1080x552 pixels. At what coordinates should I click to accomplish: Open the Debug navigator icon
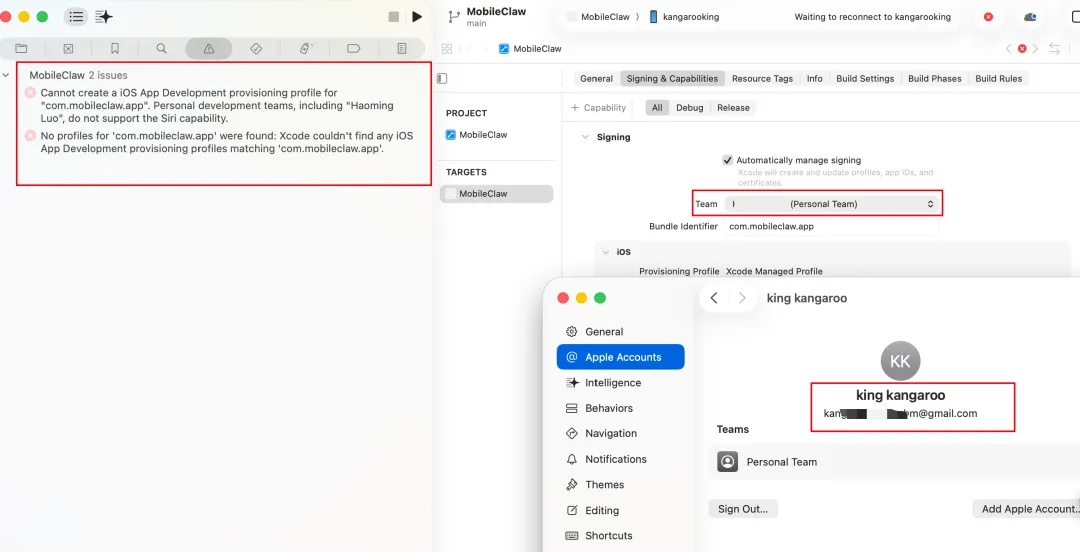[x=307, y=48]
